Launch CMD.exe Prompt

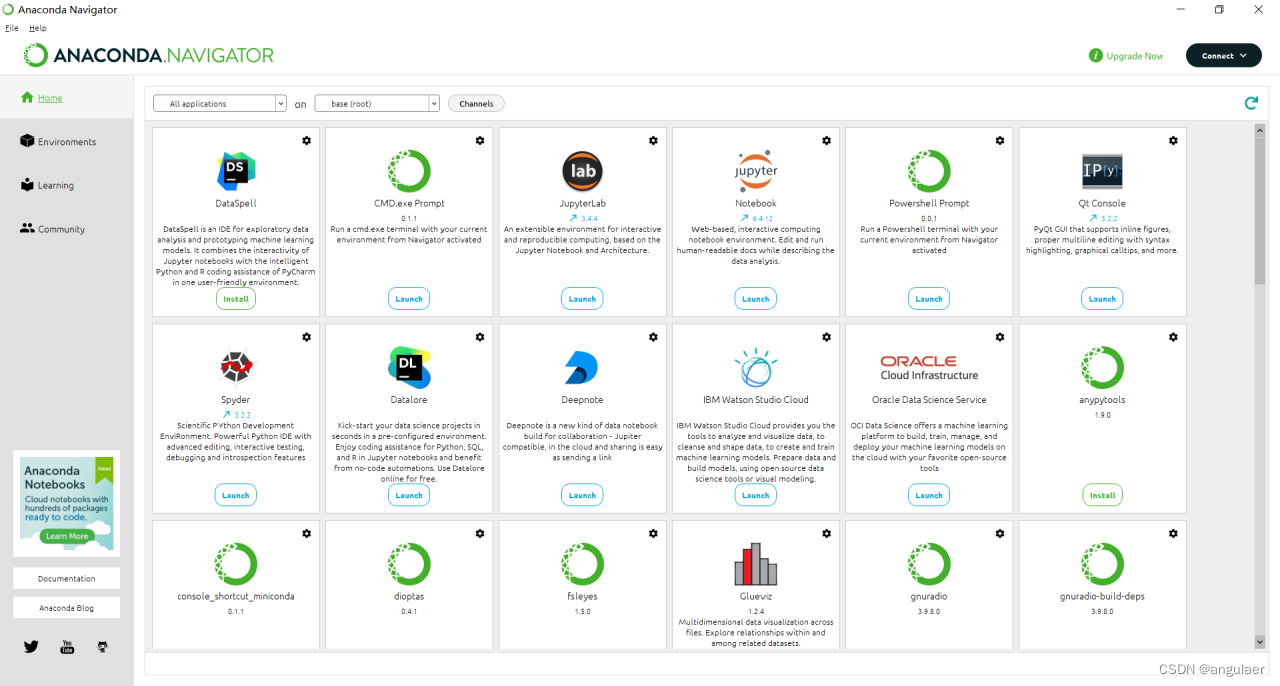point(409,298)
